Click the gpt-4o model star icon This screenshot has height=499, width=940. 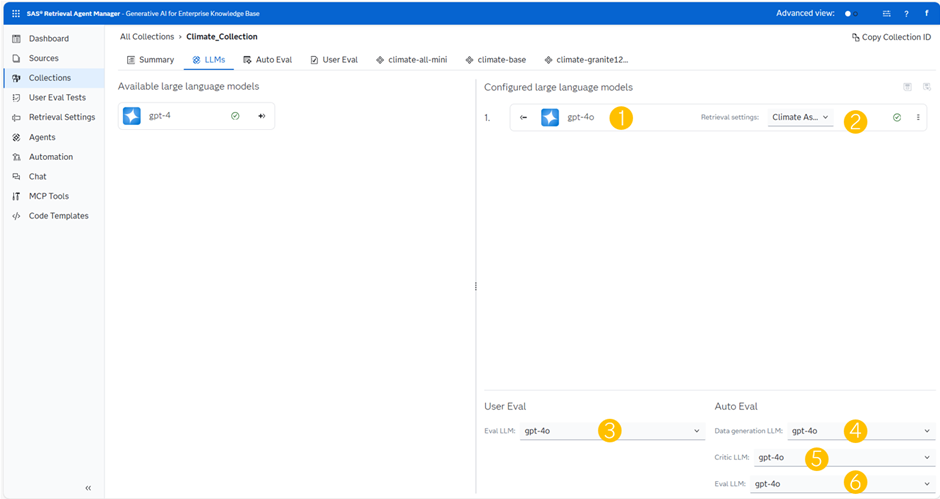point(550,117)
